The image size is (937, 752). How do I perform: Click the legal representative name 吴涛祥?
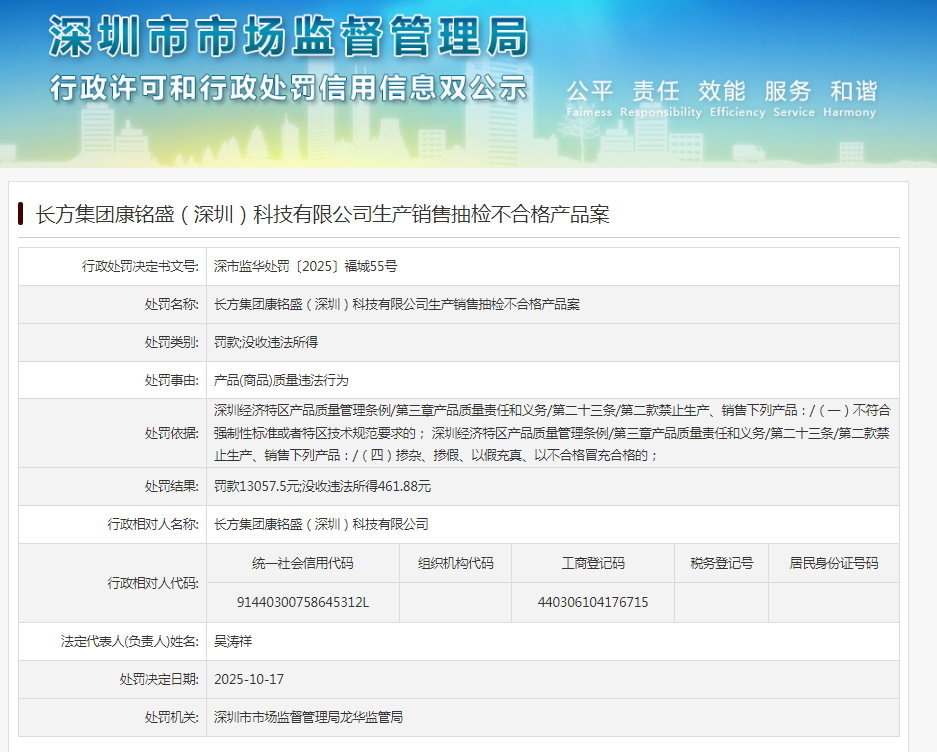[233, 641]
